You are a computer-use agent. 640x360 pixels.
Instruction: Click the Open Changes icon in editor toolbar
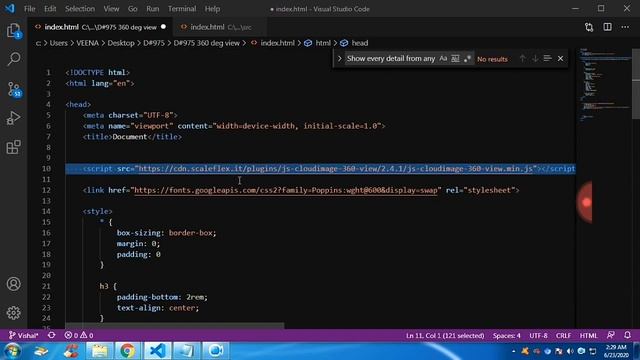(589, 27)
